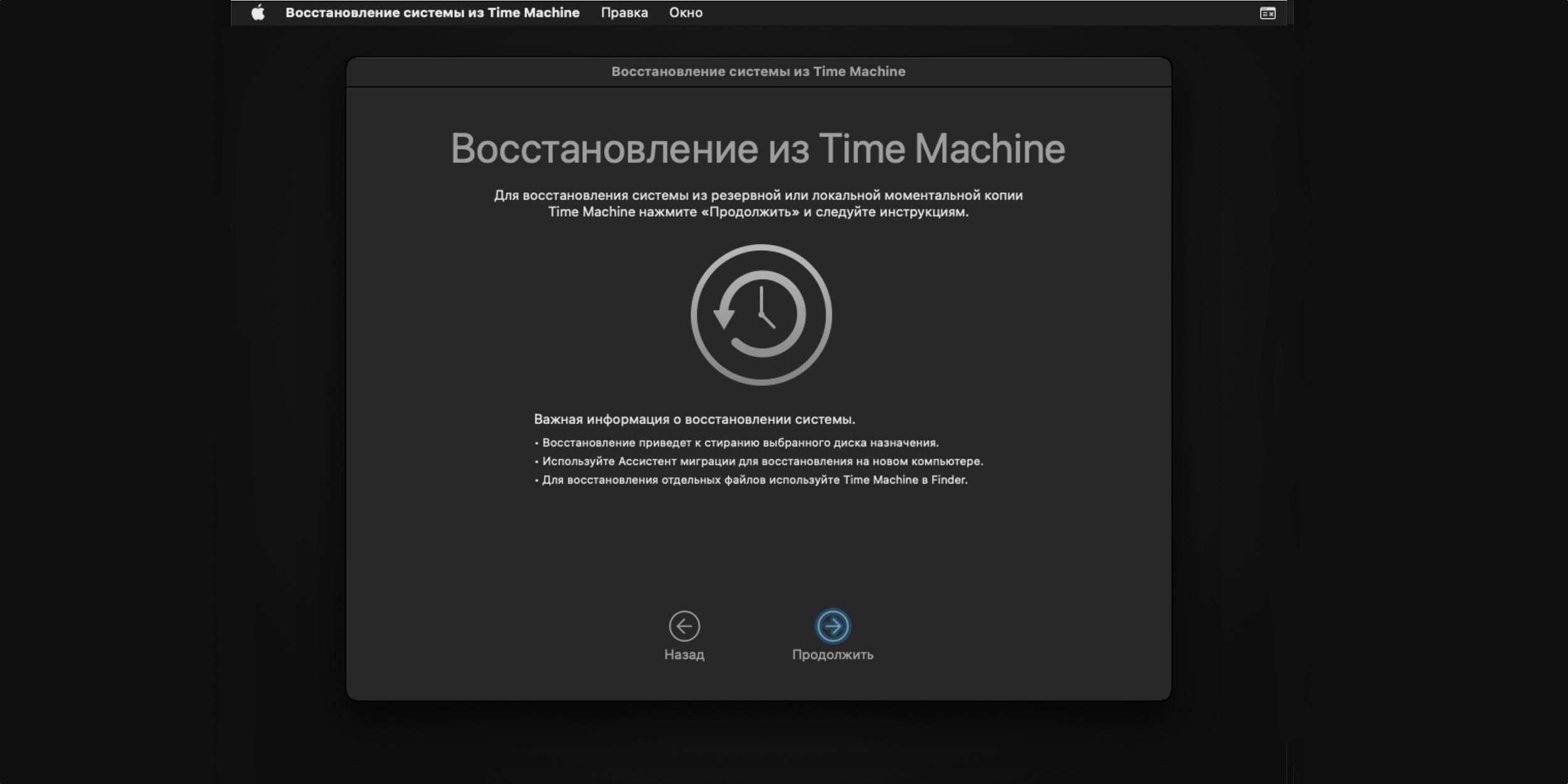
Task: Open the Окно menu
Action: (x=686, y=13)
